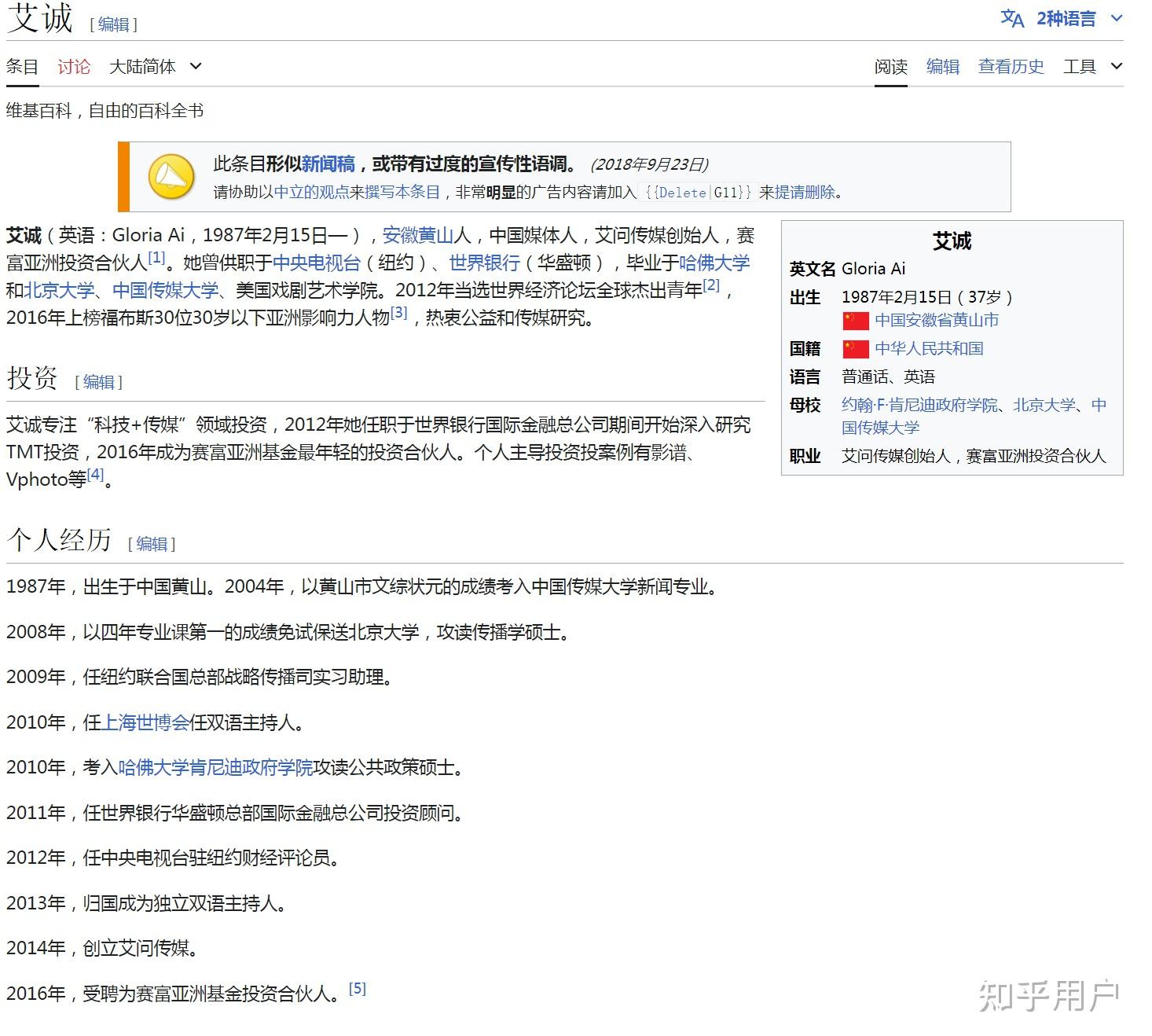Click the China flag beside 中华人民共和国
The width and height of the screenshot is (1152, 1036).
click(855, 349)
